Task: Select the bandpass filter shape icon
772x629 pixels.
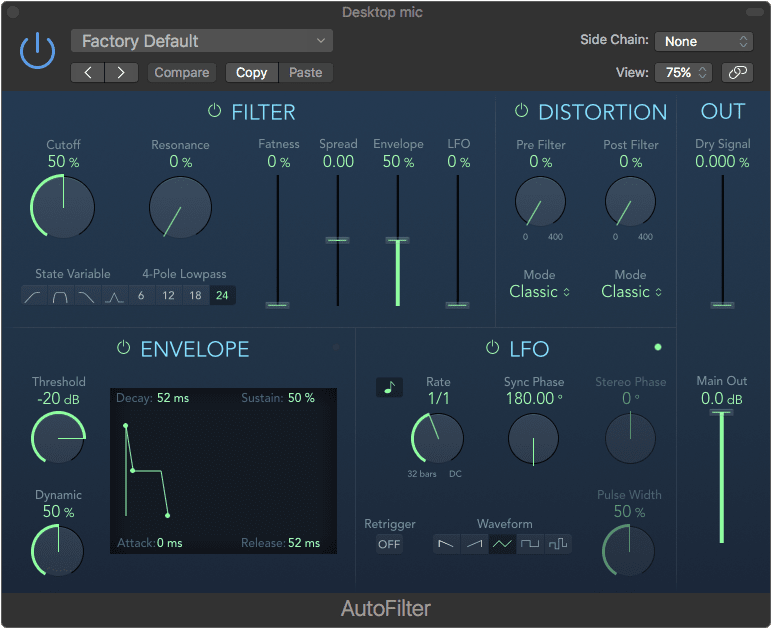Action: click(x=61, y=296)
